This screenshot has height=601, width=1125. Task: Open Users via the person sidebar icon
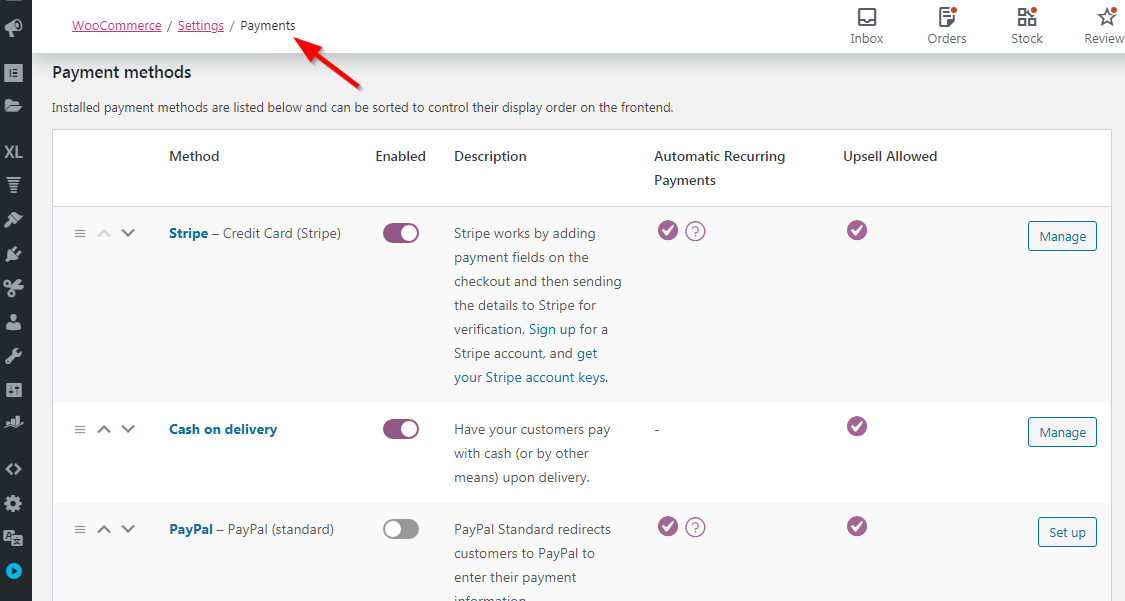[14, 322]
